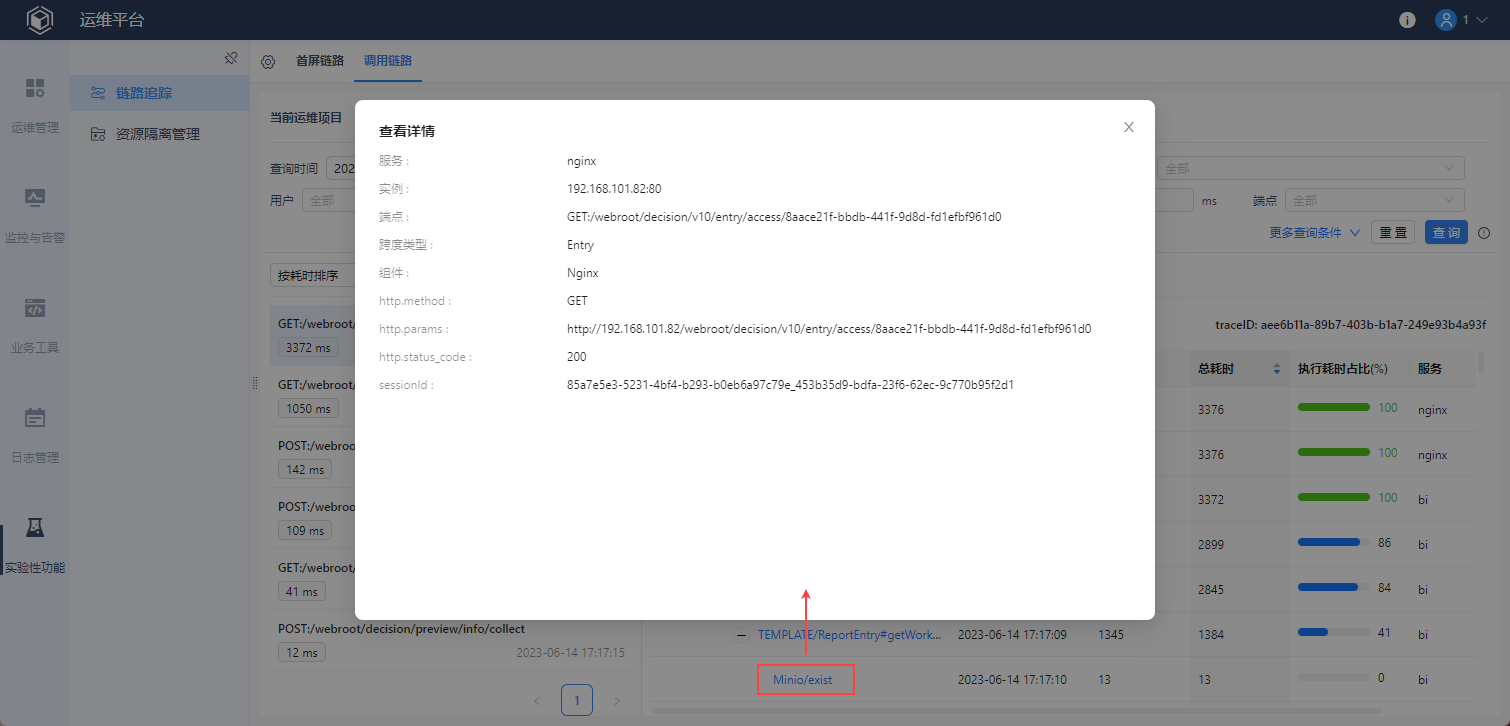The height and width of the screenshot is (726, 1510).
Task: Open 运维管理 in the left sidebar
Action: click(35, 104)
